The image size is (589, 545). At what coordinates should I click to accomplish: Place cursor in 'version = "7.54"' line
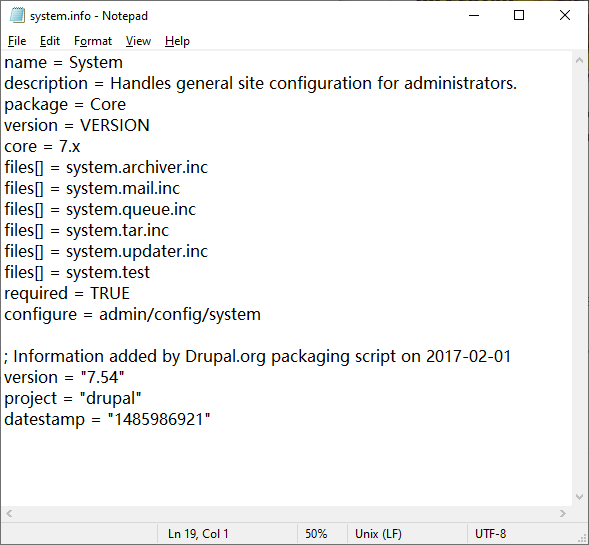pyautogui.click(x=64, y=377)
